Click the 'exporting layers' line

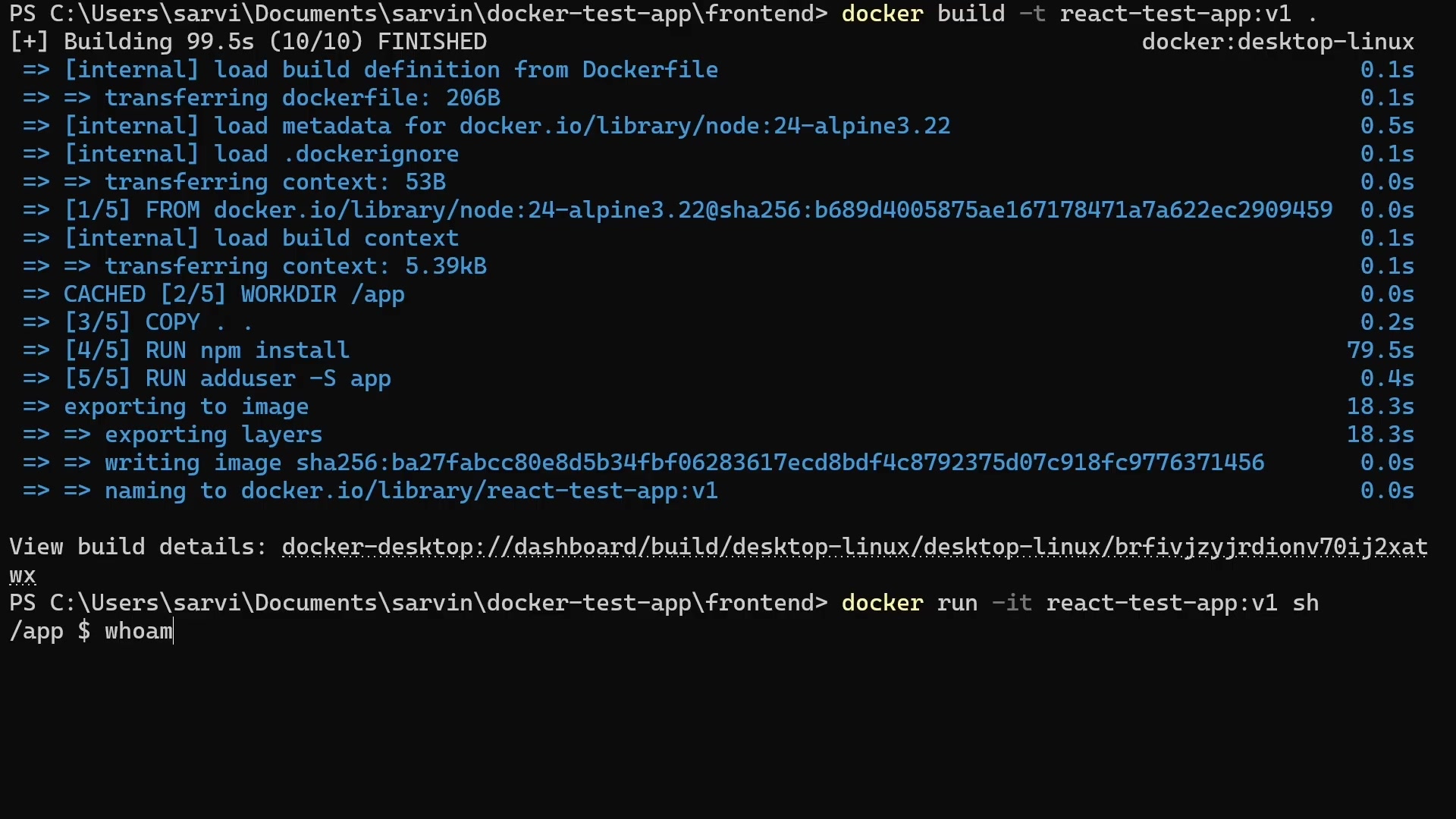pyautogui.click(x=172, y=435)
